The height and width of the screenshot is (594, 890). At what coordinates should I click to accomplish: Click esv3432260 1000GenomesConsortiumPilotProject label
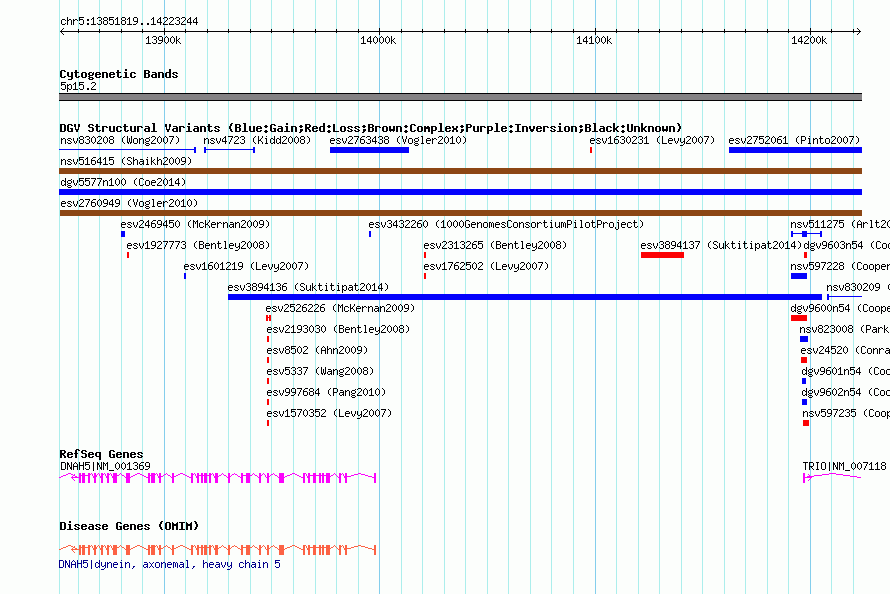click(506, 224)
